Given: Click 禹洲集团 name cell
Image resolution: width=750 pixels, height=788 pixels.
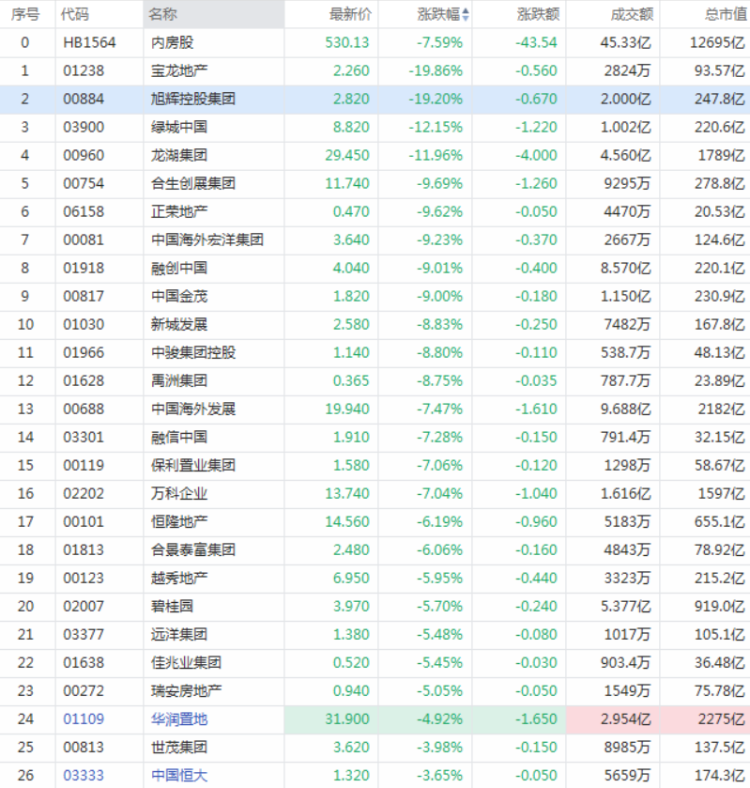Looking at the screenshot, I should [x=179, y=380].
